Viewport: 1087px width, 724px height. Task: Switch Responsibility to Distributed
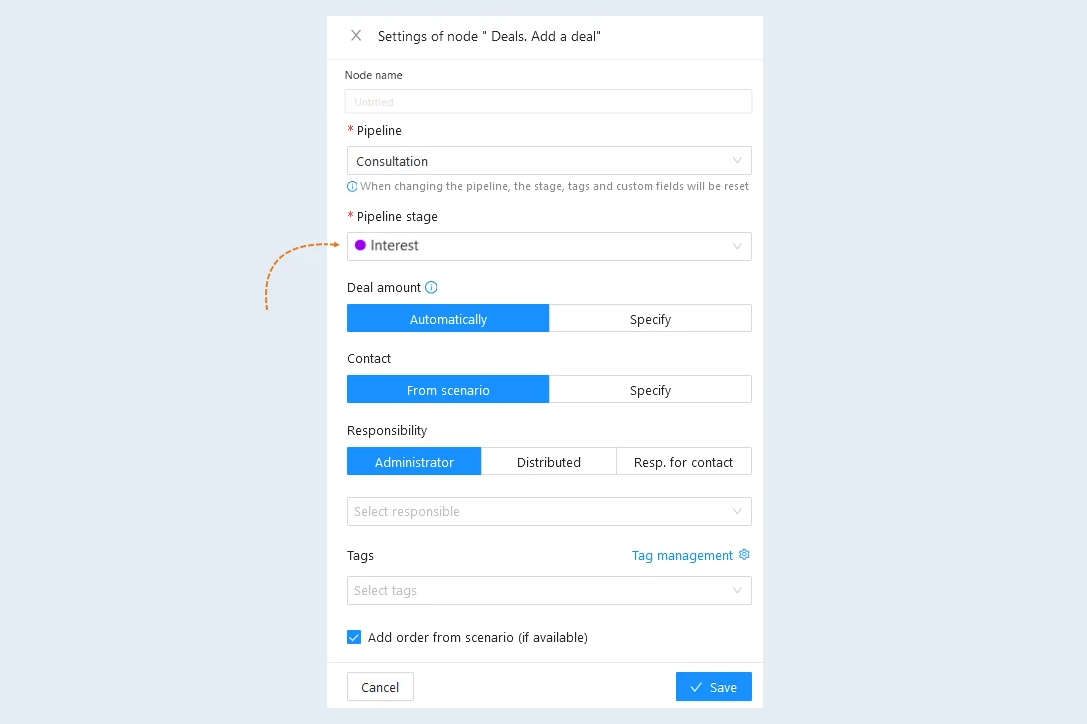(x=548, y=462)
